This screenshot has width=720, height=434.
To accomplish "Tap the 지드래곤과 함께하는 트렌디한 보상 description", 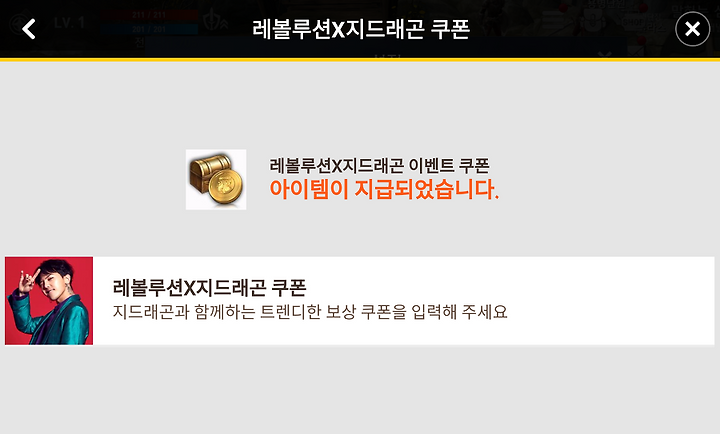I will [x=310, y=312].
